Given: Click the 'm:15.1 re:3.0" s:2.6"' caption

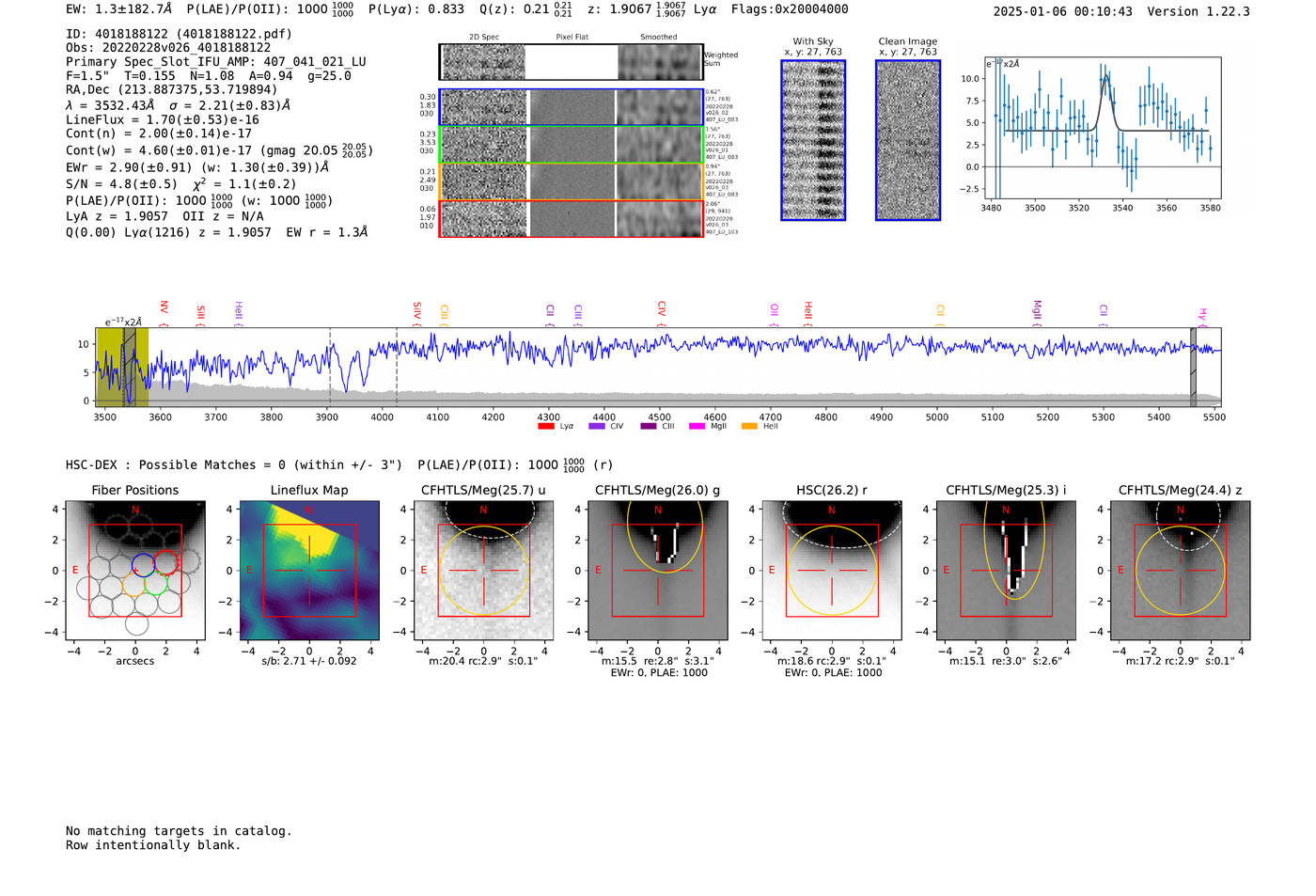Looking at the screenshot, I should (1006, 661).
